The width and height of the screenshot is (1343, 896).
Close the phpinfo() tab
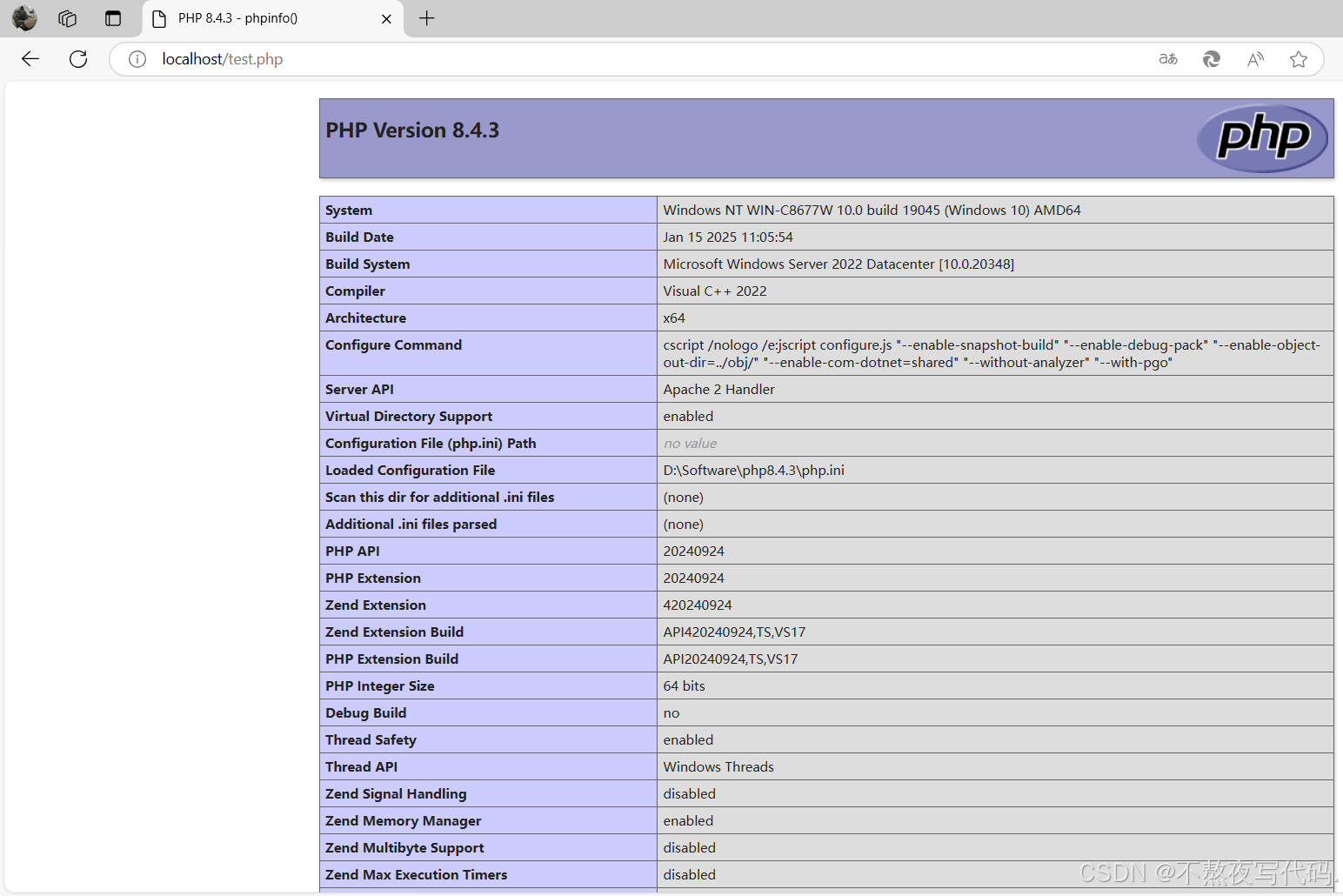386,17
